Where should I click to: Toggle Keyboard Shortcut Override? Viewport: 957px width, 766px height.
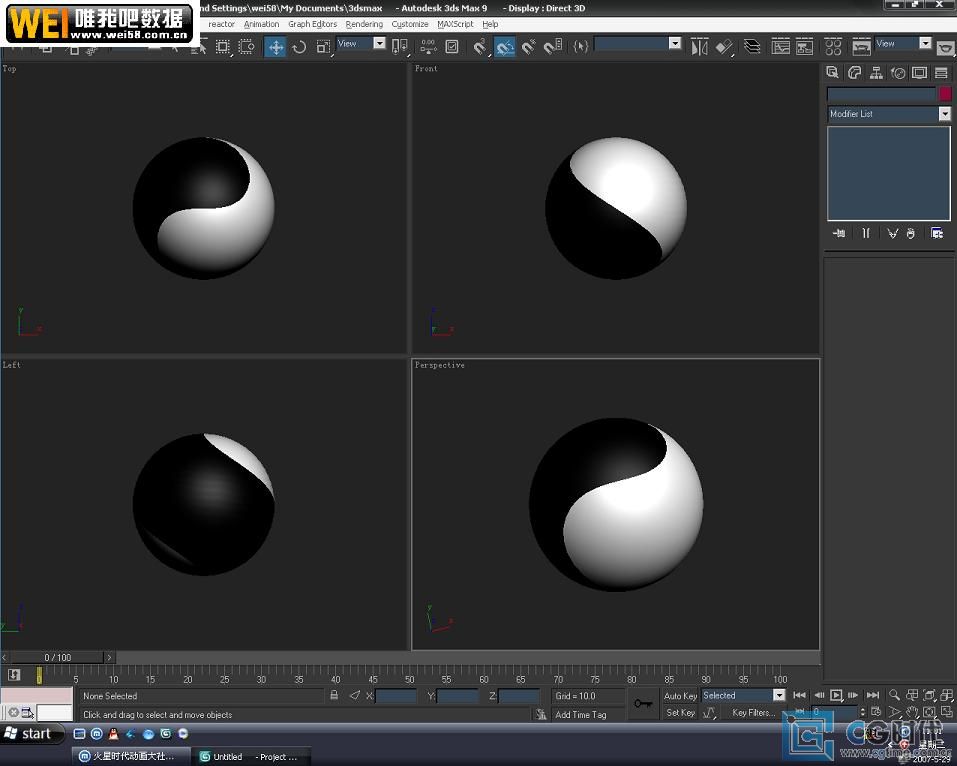click(x=452, y=47)
